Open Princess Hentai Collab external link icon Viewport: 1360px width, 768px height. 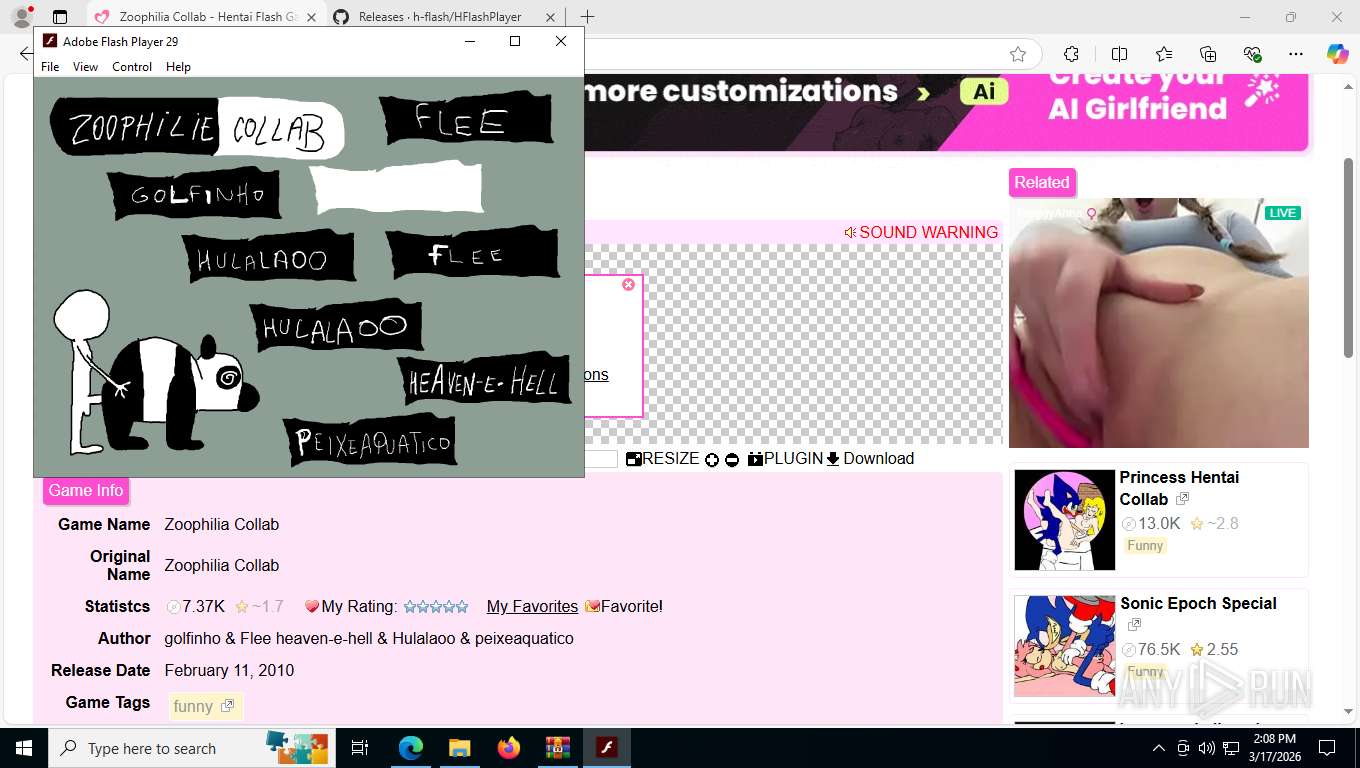pyautogui.click(x=1183, y=499)
